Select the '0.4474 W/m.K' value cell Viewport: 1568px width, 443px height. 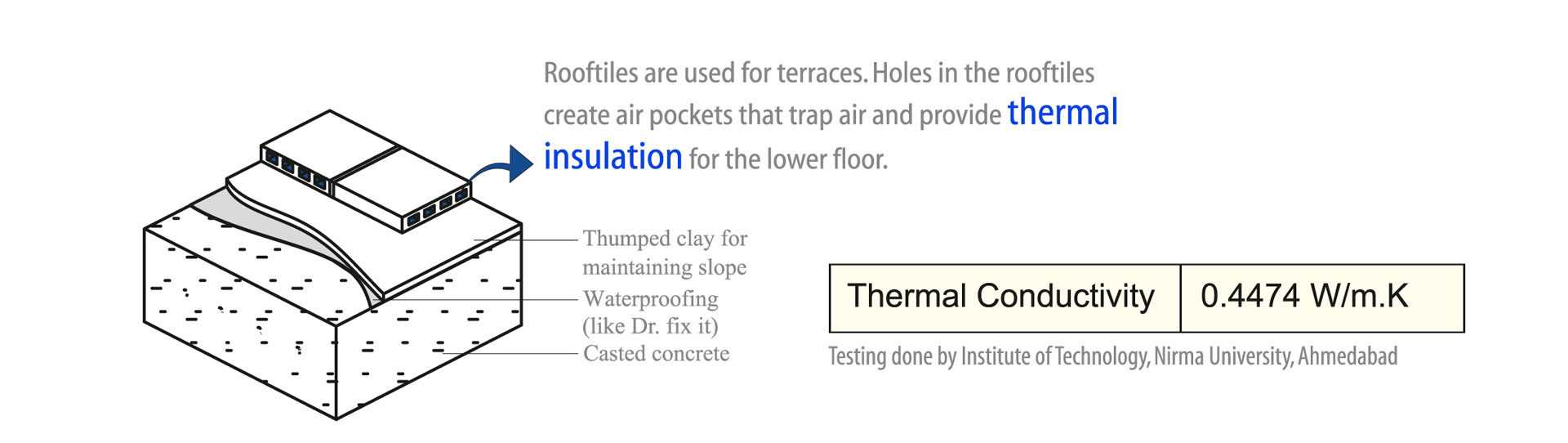click(x=1322, y=298)
